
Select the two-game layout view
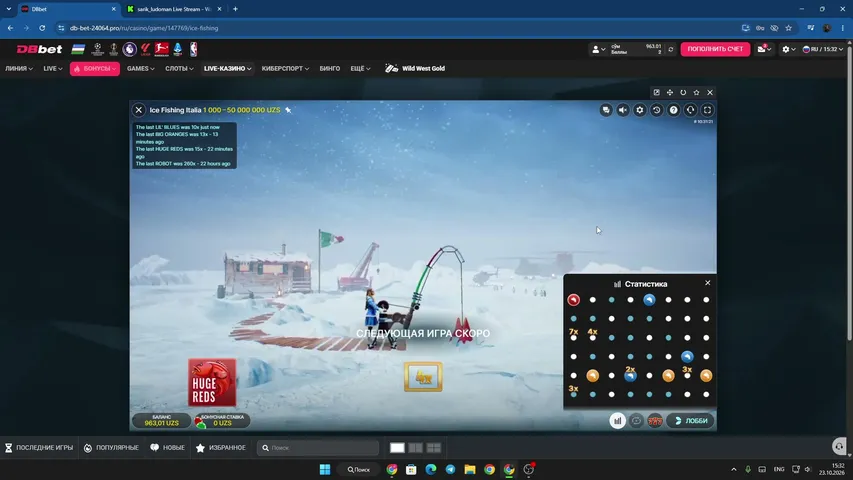(x=416, y=447)
